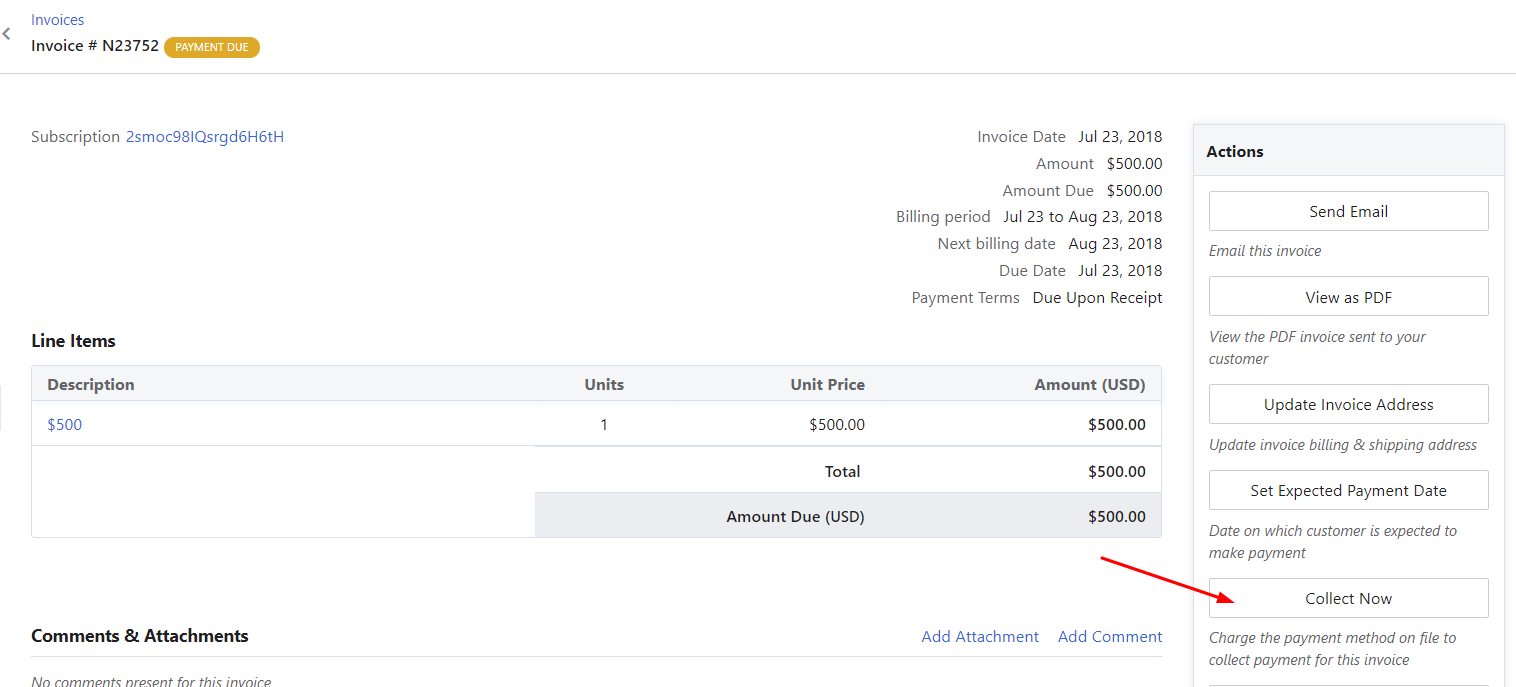The width and height of the screenshot is (1516, 687).
Task: Click the Add Comment link
Action: [1110, 636]
